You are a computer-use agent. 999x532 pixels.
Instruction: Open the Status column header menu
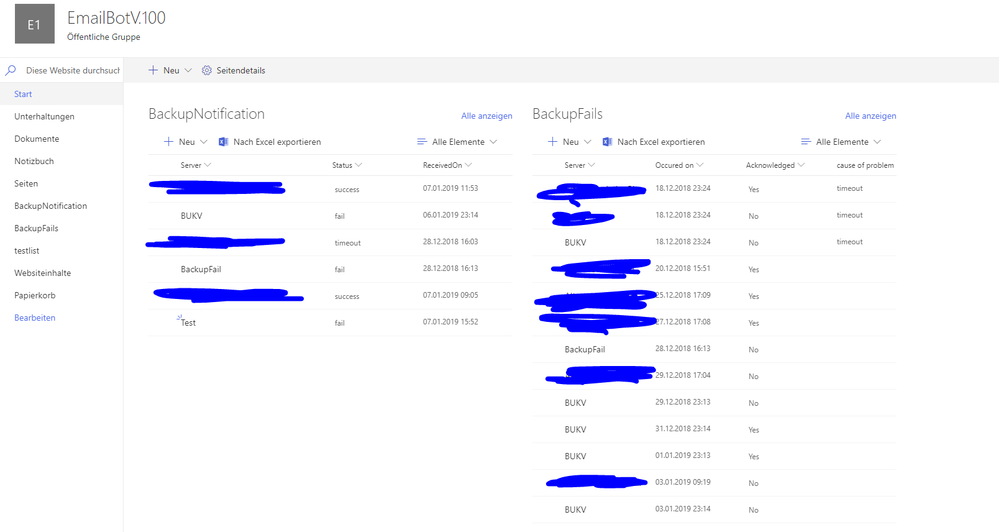click(347, 165)
